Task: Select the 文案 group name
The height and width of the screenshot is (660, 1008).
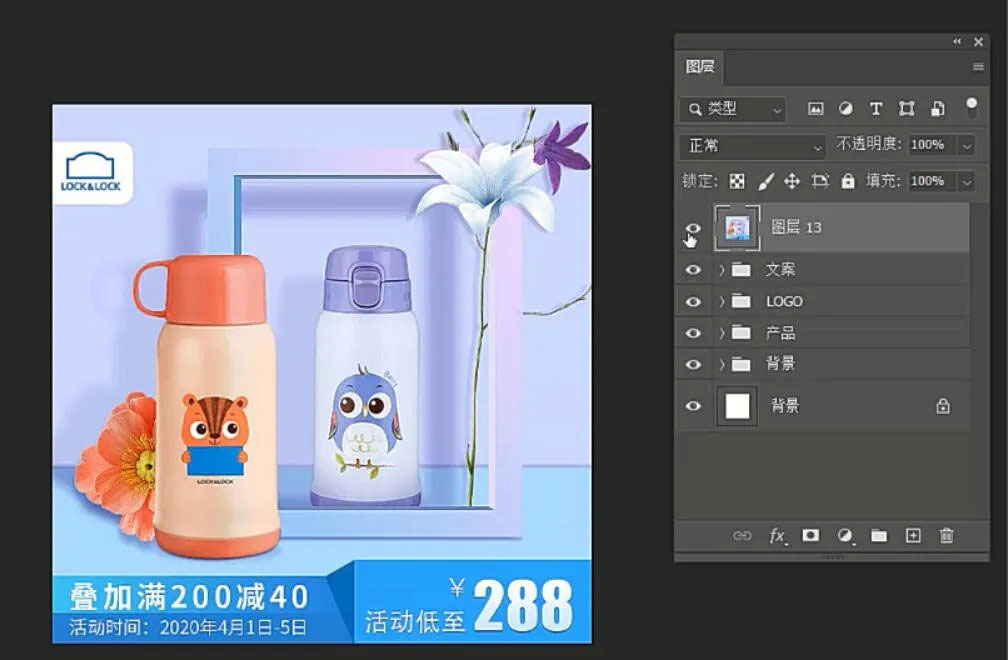Action: coord(780,269)
